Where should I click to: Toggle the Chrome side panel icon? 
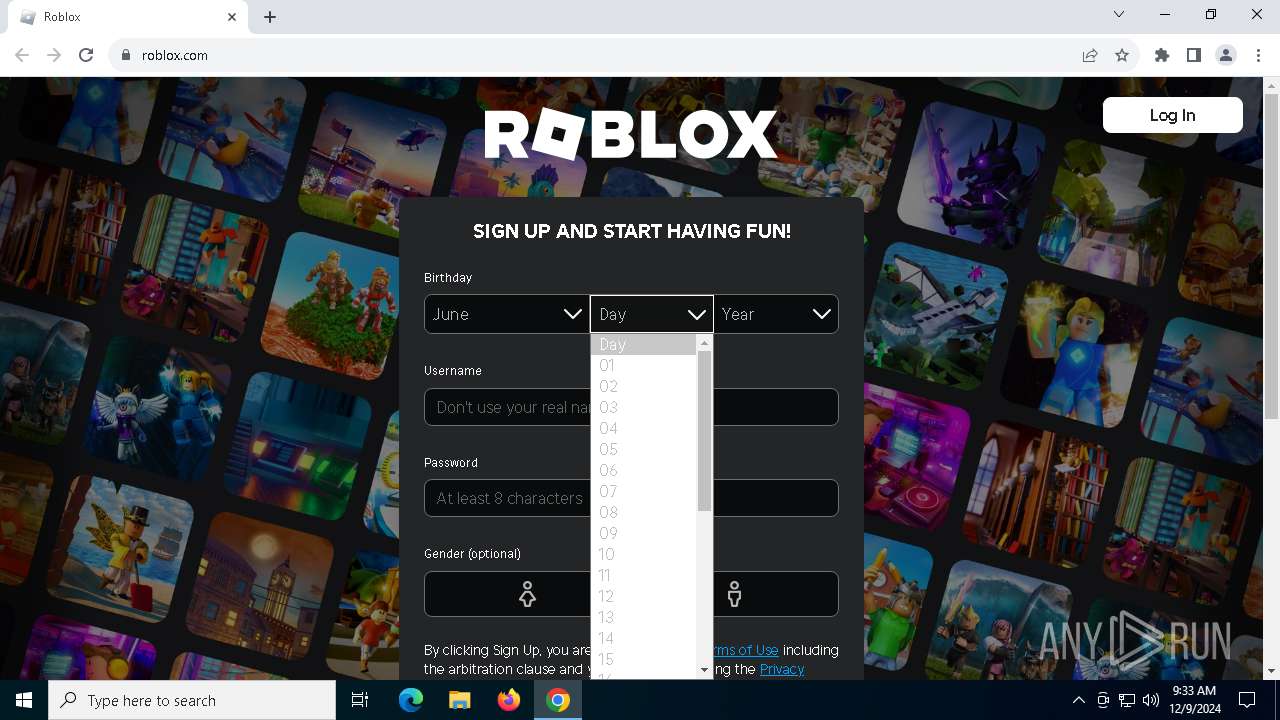point(1194,55)
